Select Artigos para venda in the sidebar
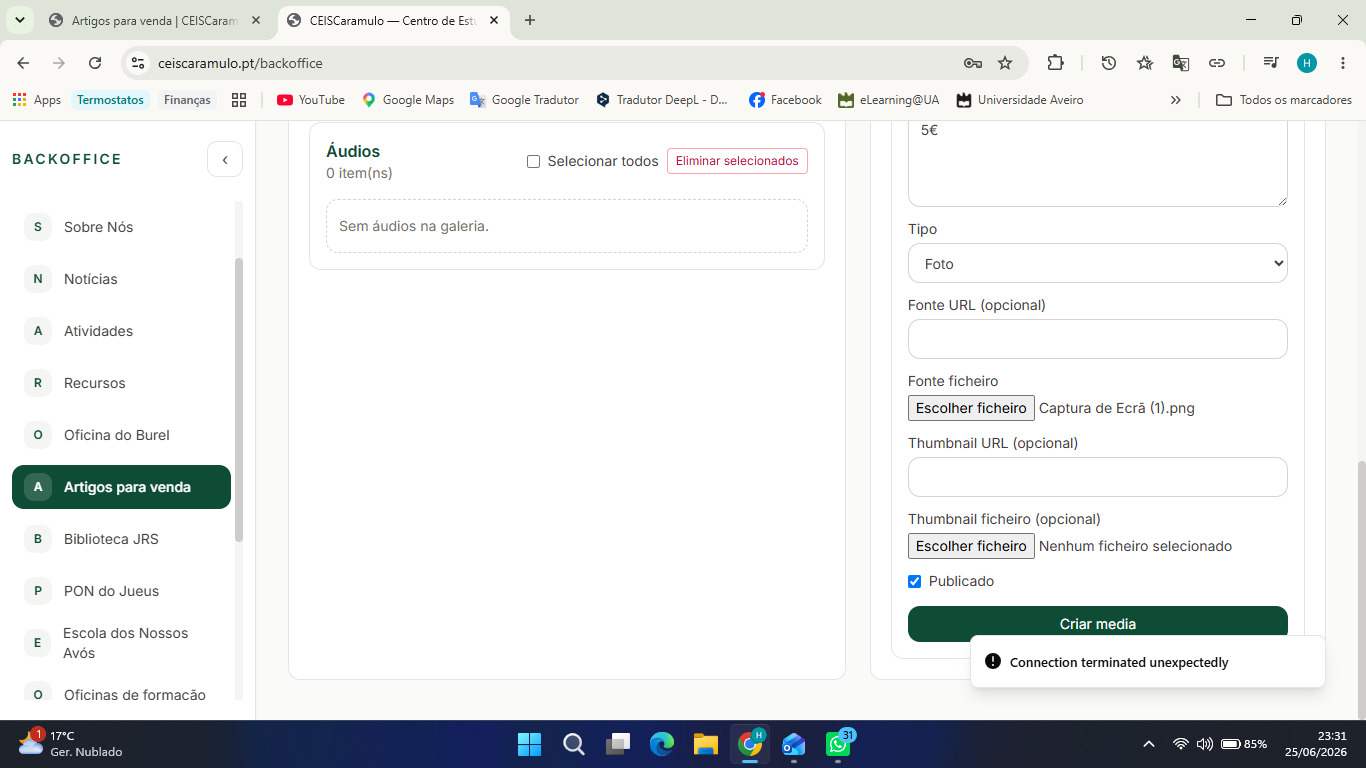The height and width of the screenshot is (768, 1366). [x=121, y=487]
